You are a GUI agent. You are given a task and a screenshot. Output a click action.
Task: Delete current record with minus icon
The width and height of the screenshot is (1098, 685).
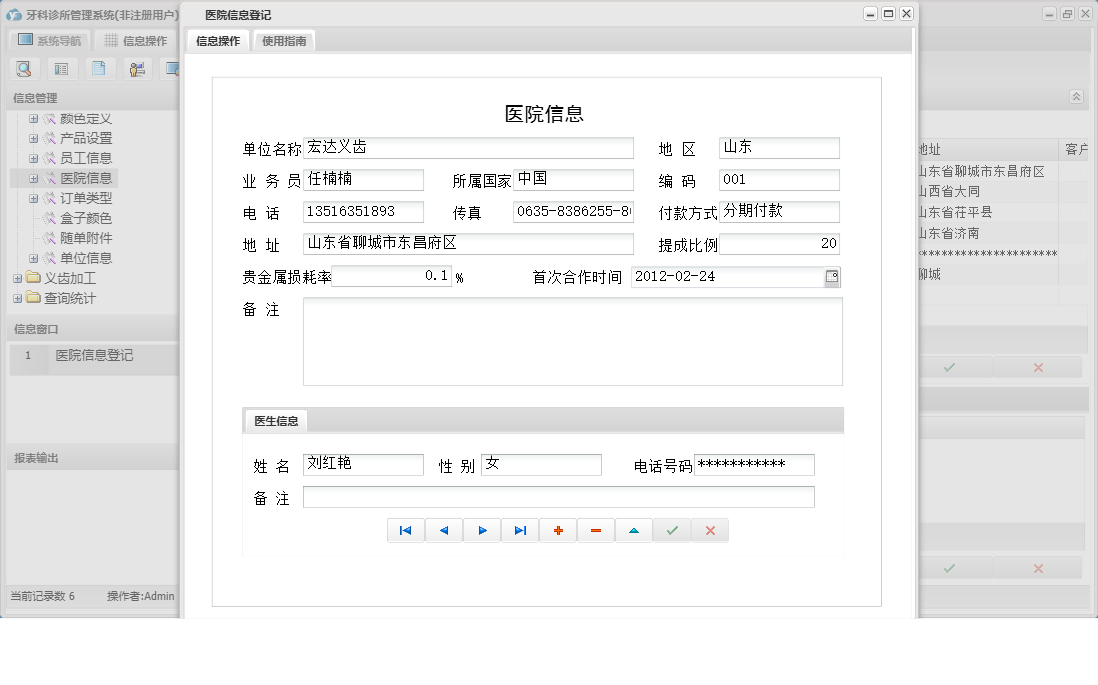596,530
